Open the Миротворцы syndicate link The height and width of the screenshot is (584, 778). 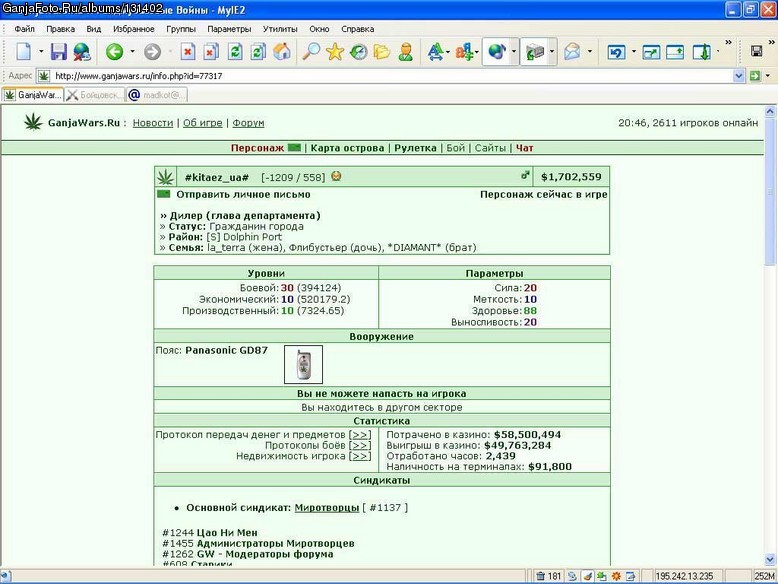326,508
